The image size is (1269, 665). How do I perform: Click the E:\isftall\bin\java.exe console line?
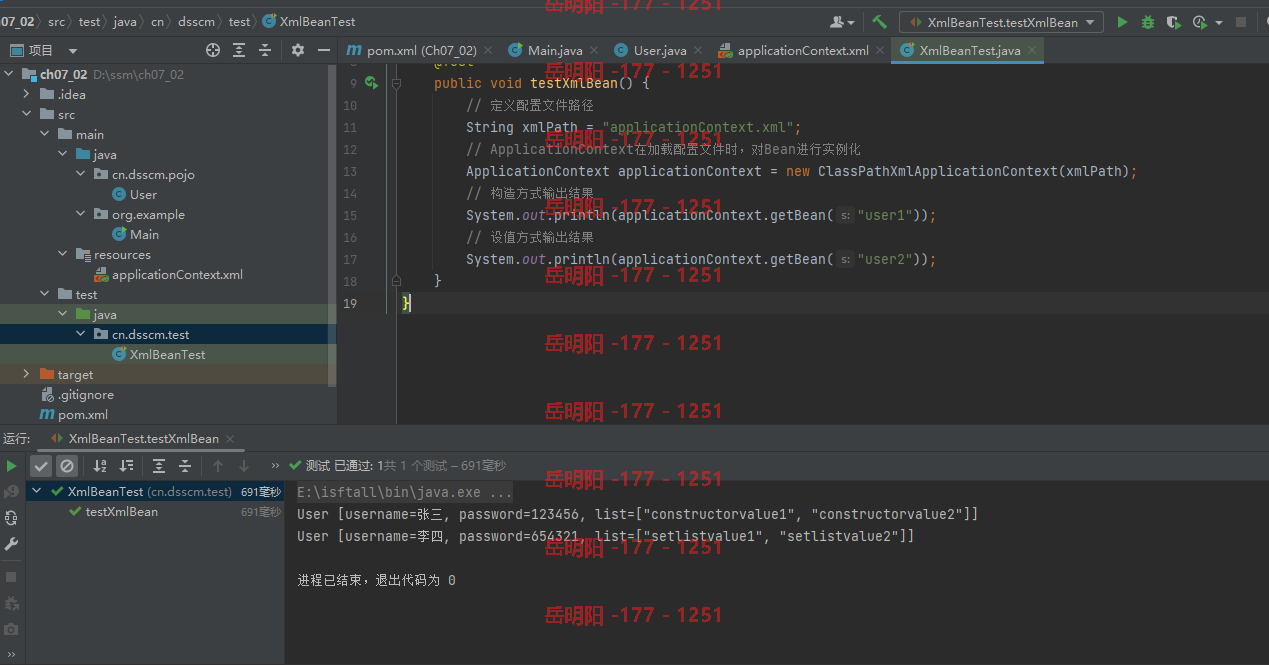click(x=405, y=493)
